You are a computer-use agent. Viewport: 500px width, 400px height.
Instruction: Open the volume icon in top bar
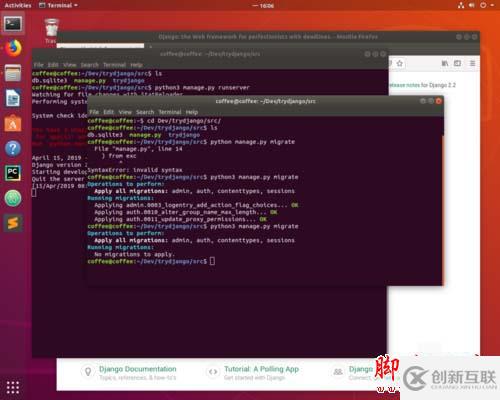[471, 5]
